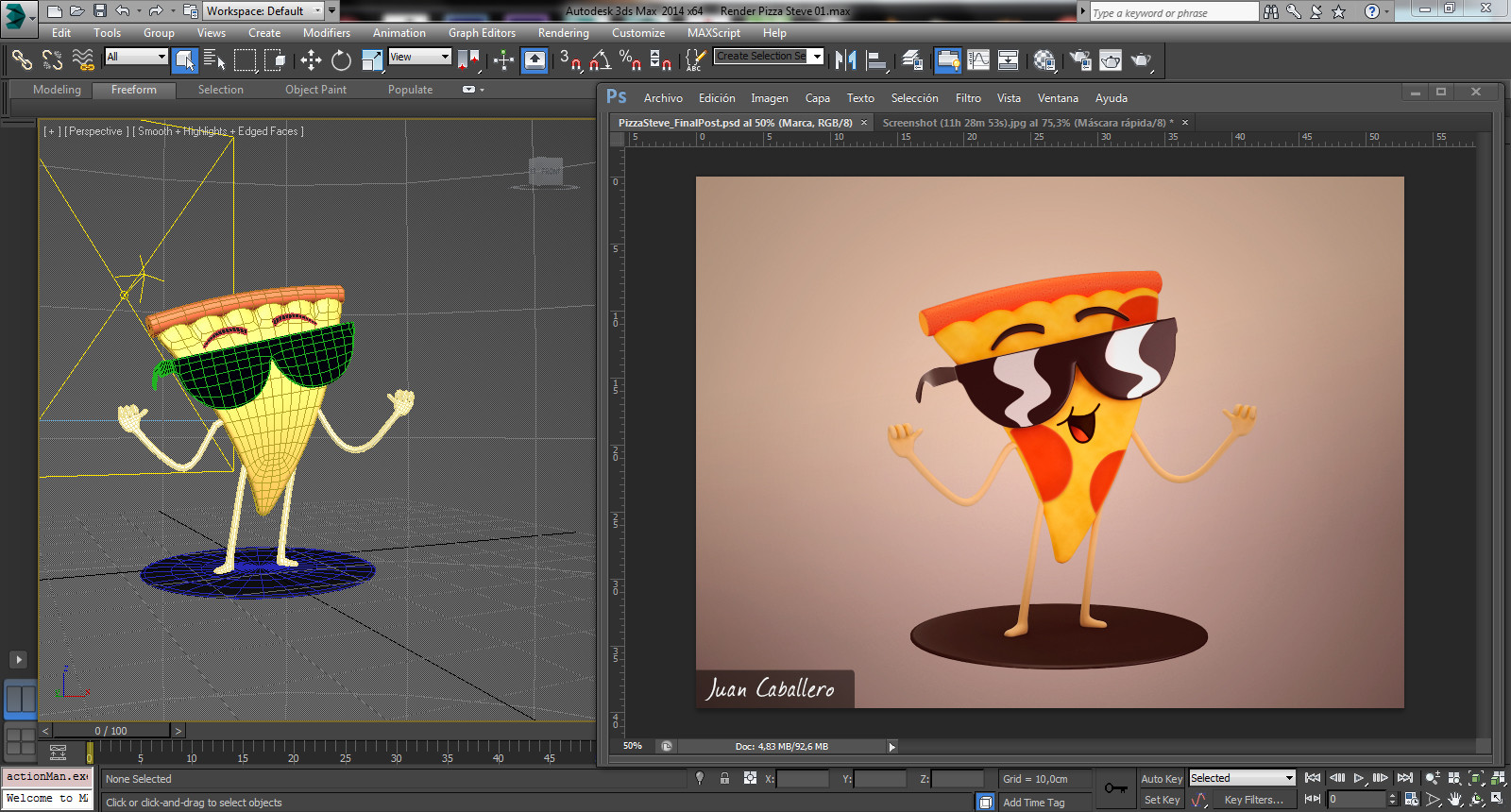Image resolution: width=1511 pixels, height=812 pixels.
Task: Click the Select and Link tool
Action: point(22,60)
